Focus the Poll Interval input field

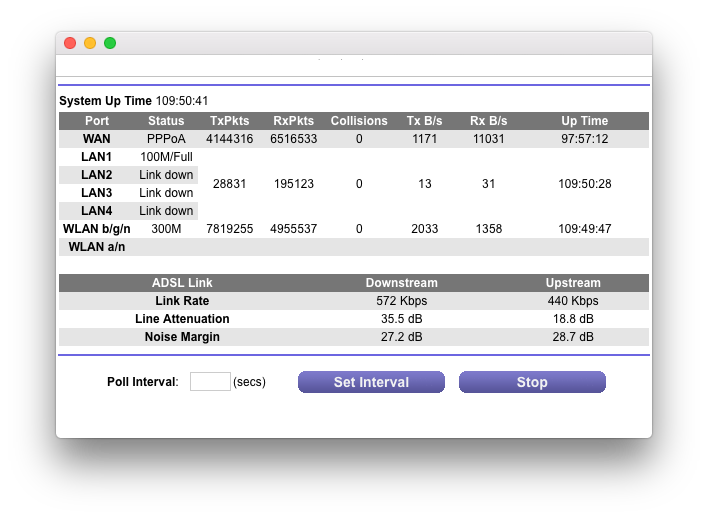pyautogui.click(x=210, y=382)
